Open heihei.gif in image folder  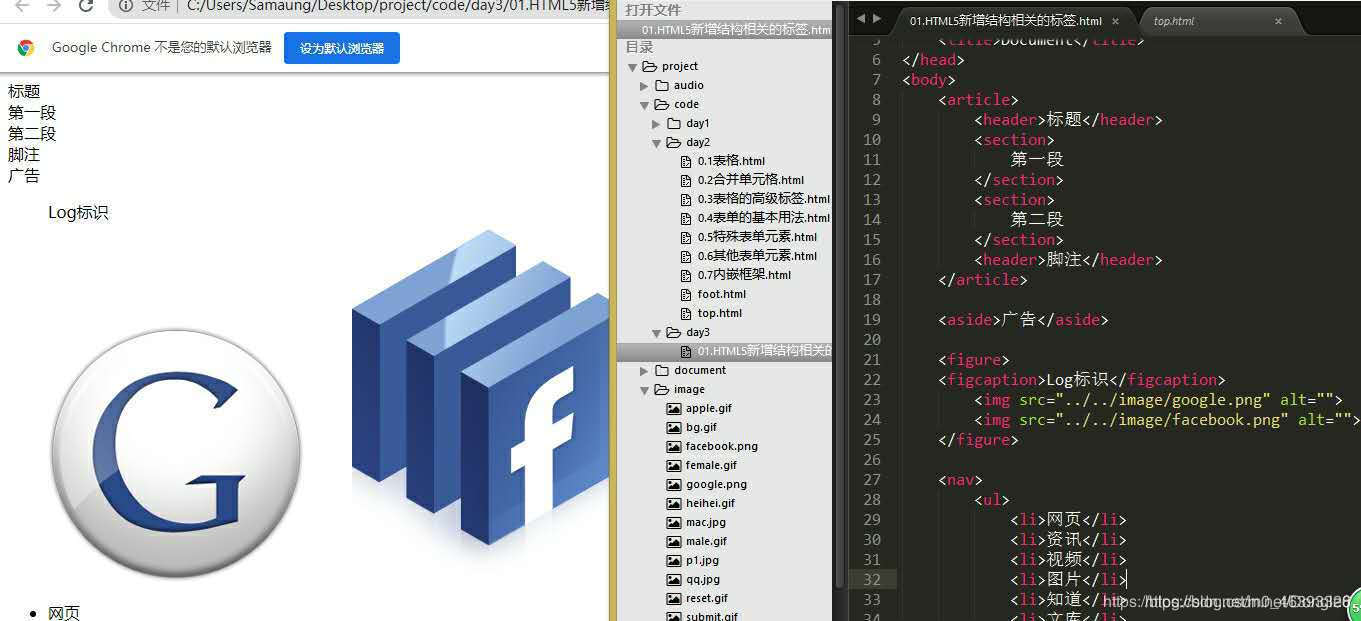tap(710, 503)
